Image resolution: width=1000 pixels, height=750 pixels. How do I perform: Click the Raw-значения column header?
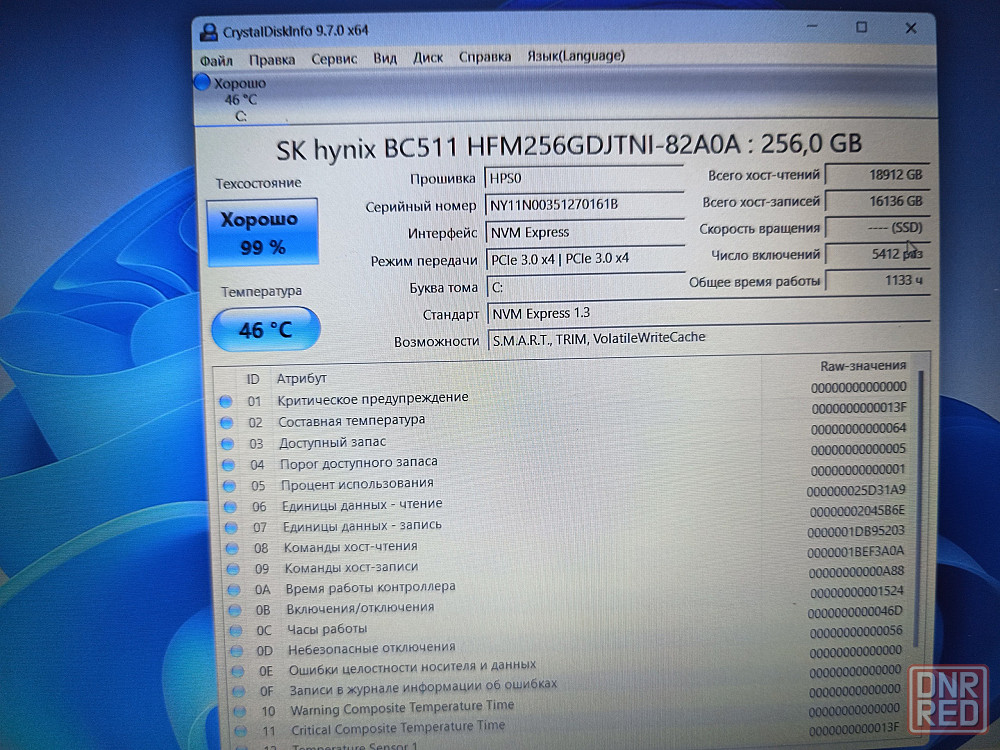click(862, 366)
